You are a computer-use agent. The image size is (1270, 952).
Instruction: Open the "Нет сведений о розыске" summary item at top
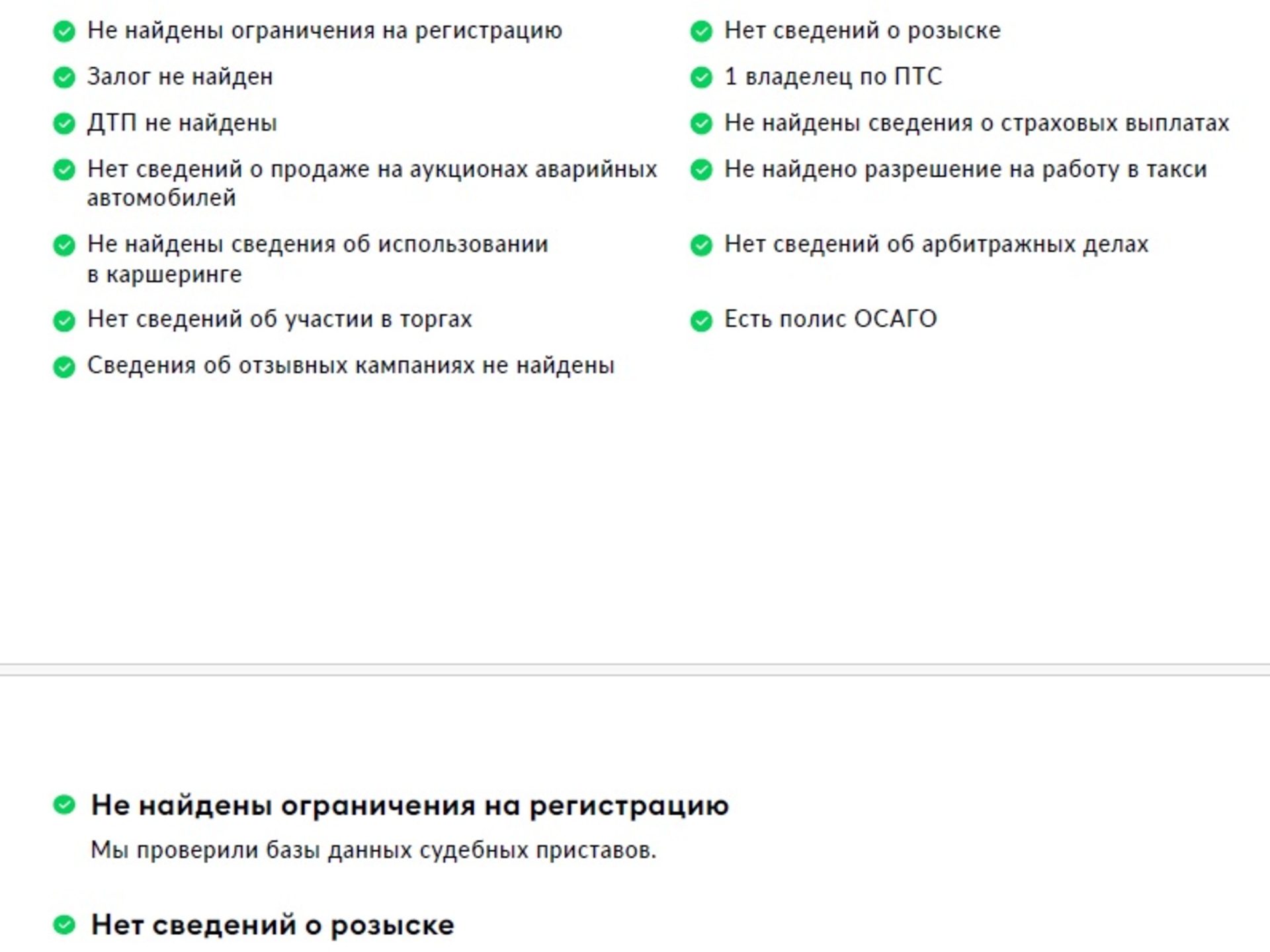[x=862, y=30]
